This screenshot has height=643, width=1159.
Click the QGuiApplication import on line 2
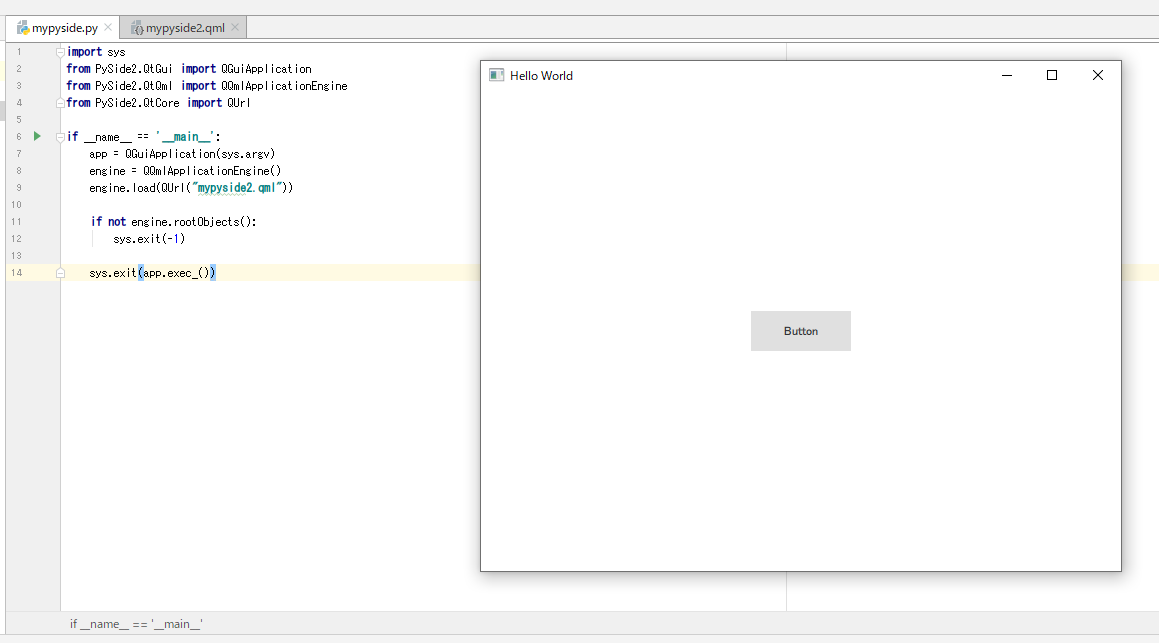(266, 69)
